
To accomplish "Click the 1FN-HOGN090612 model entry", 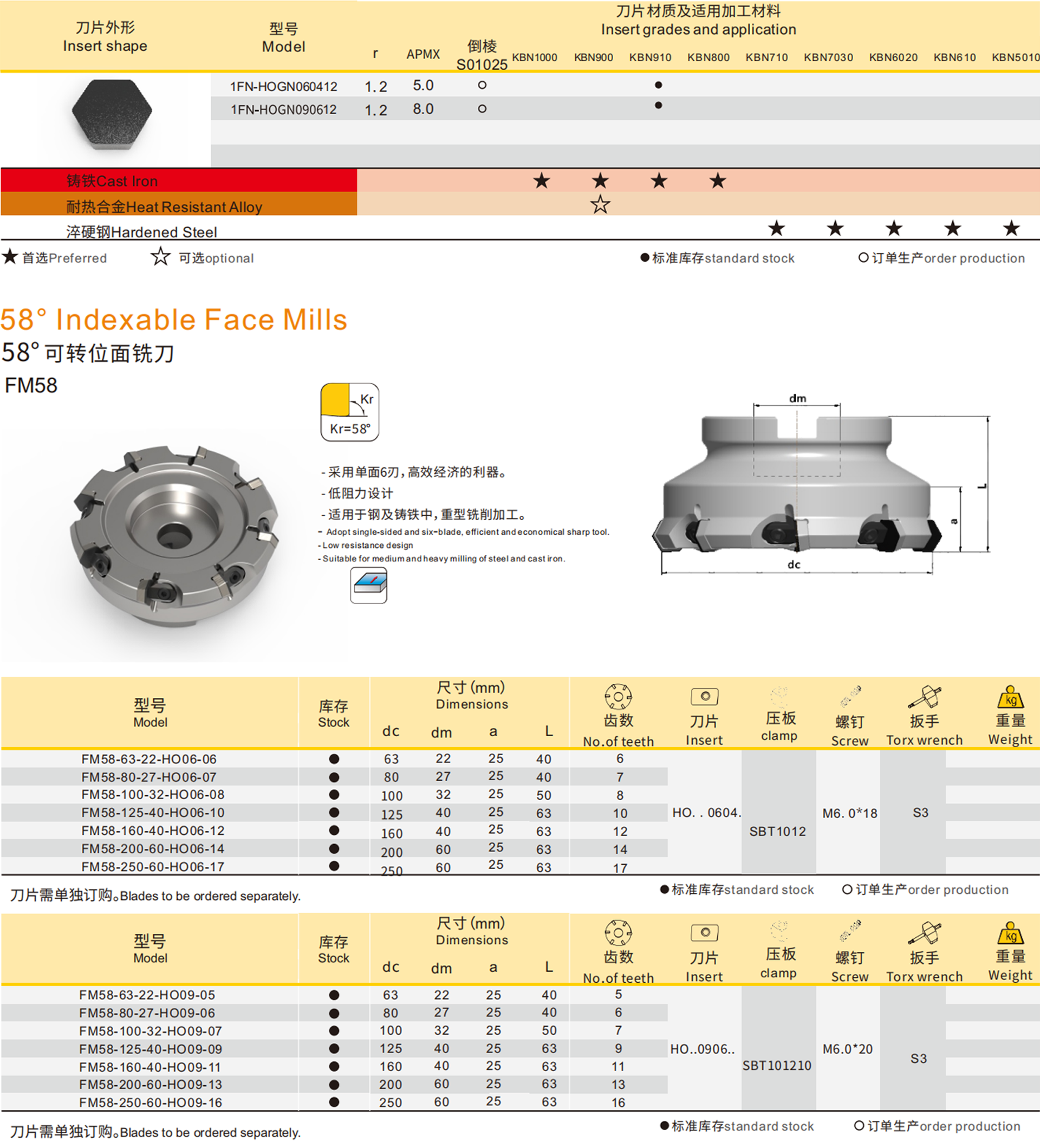I will pos(283,109).
